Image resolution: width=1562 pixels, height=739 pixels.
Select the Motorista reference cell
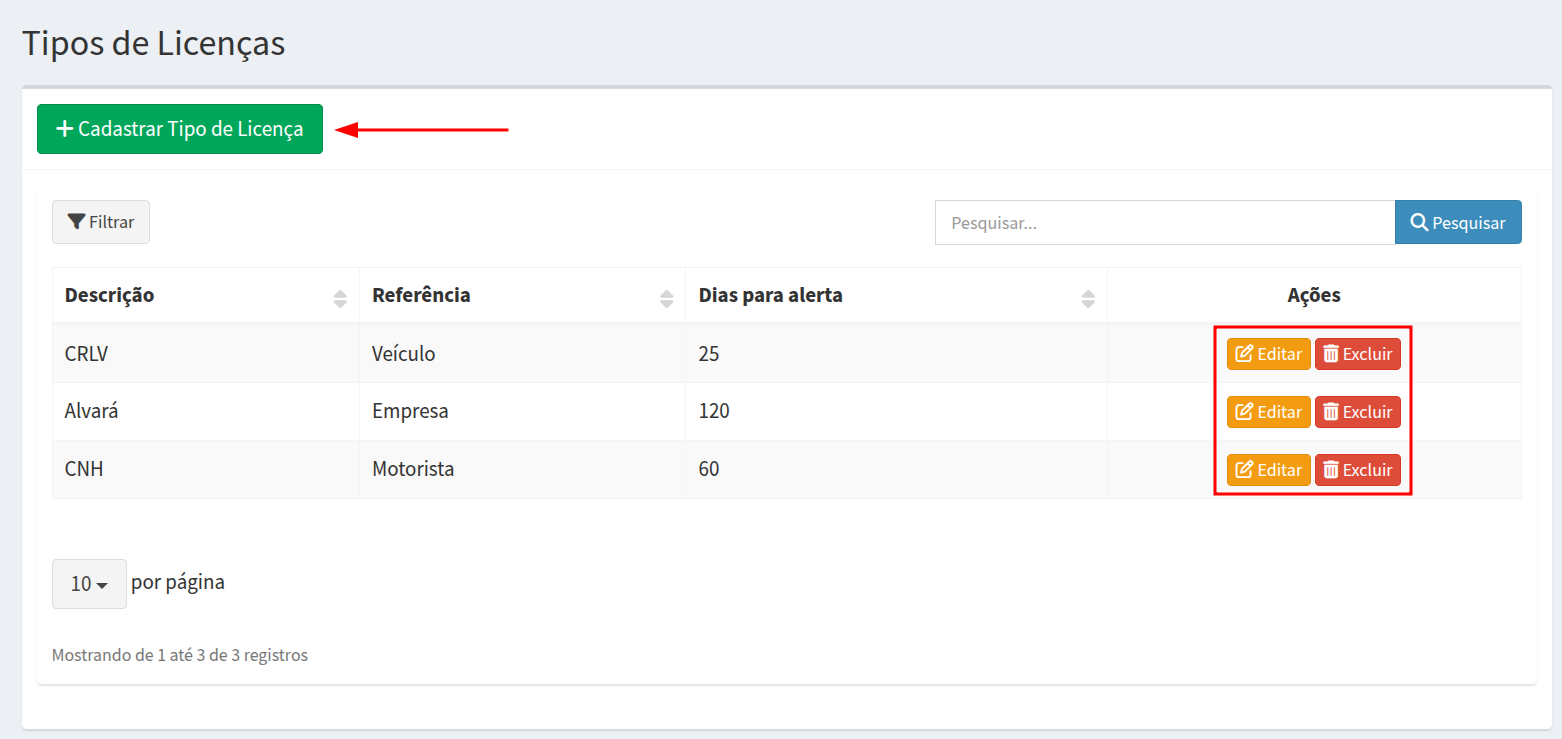pos(413,470)
